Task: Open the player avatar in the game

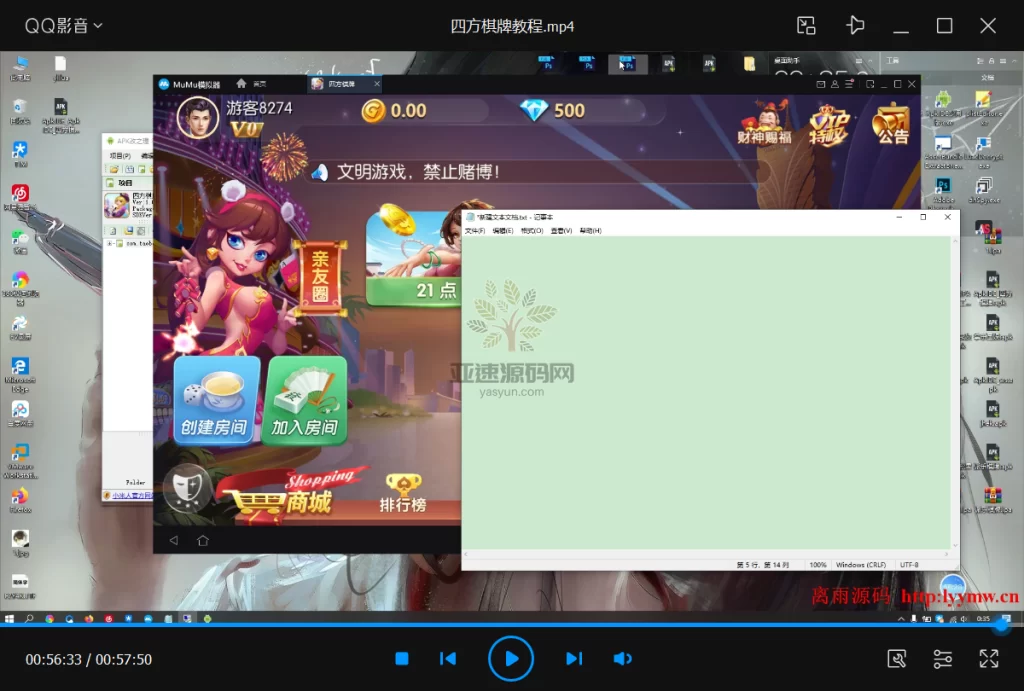Action: click(198, 118)
